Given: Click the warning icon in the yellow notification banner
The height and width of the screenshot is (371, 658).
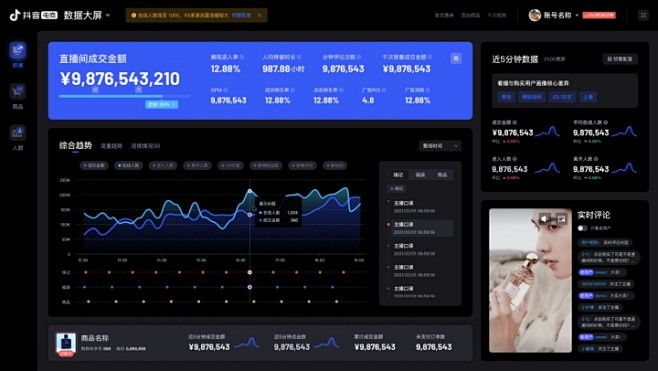Looking at the screenshot, I should [133, 15].
